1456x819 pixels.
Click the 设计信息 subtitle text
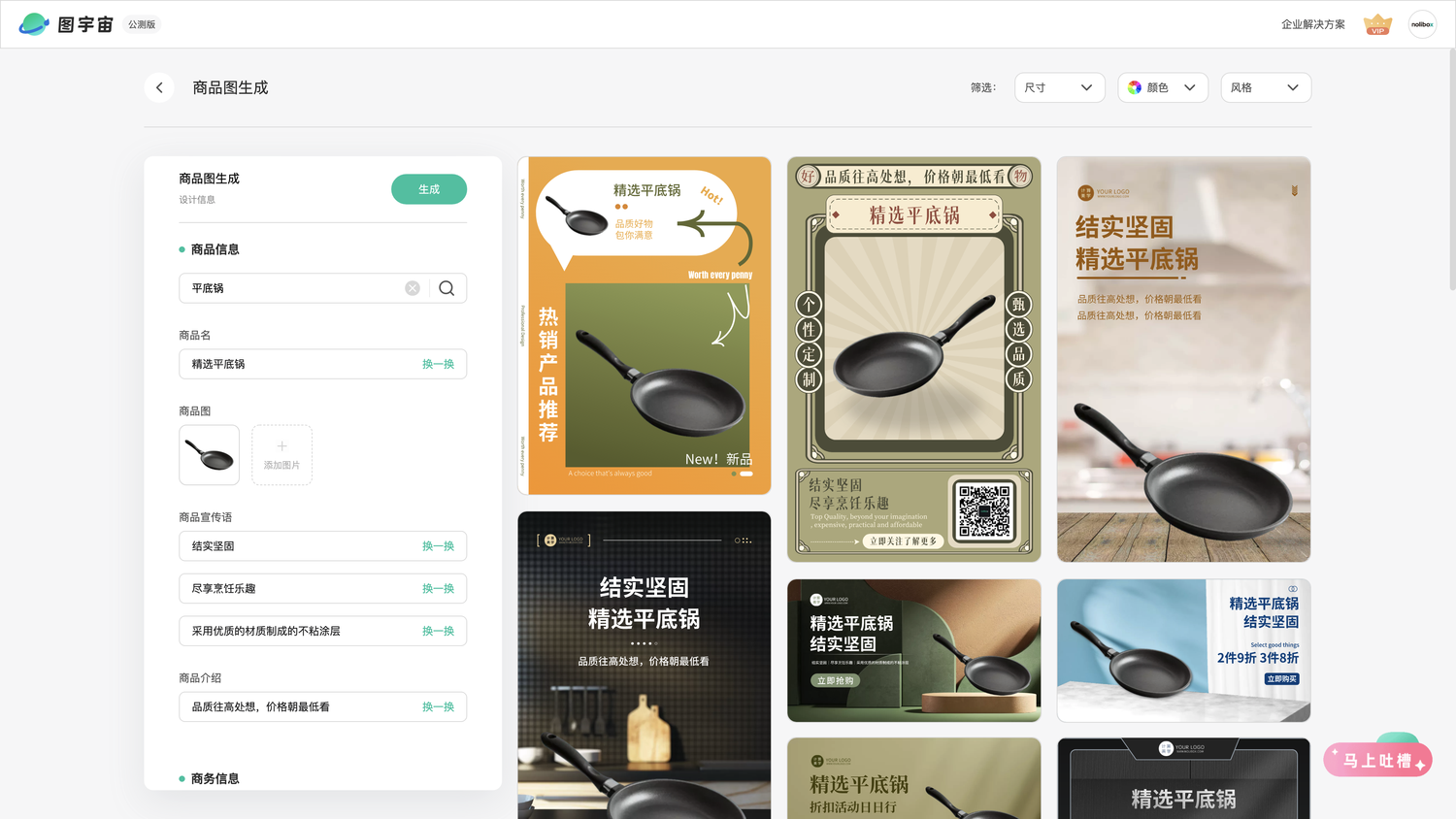[x=197, y=200]
